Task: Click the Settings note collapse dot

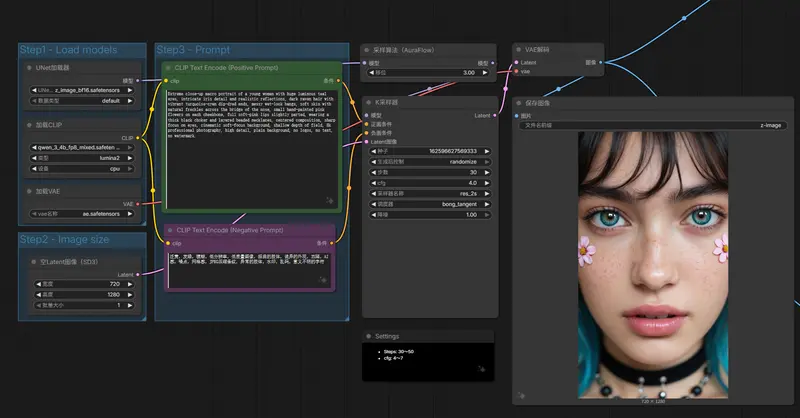Action: tap(369, 336)
